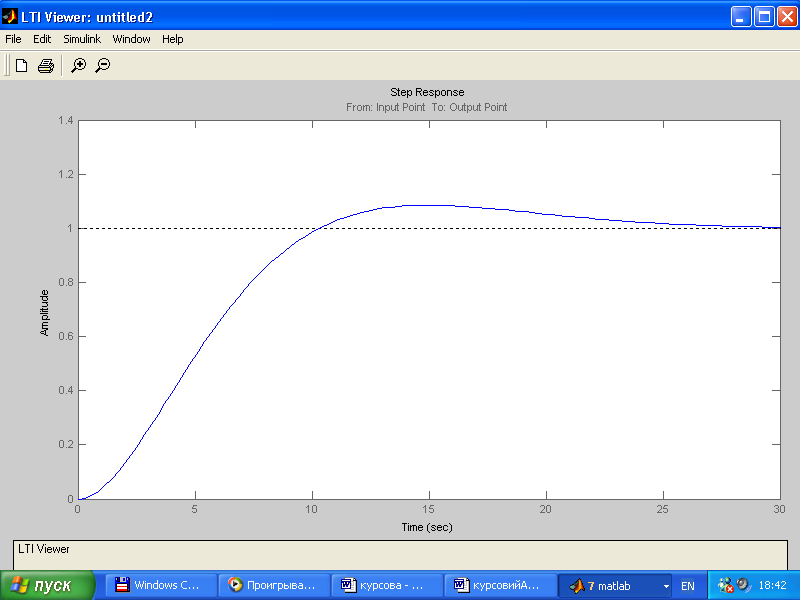Open the Edit menu
800x600 pixels.
(x=42, y=39)
